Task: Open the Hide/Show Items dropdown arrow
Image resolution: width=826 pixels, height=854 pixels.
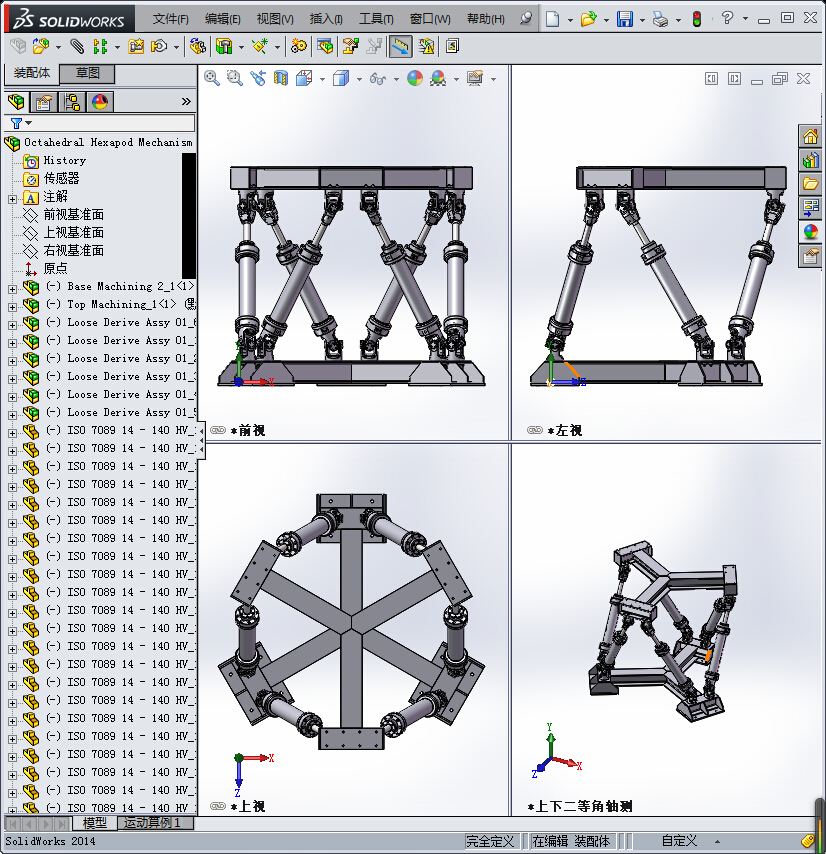Action: [x=396, y=80]
